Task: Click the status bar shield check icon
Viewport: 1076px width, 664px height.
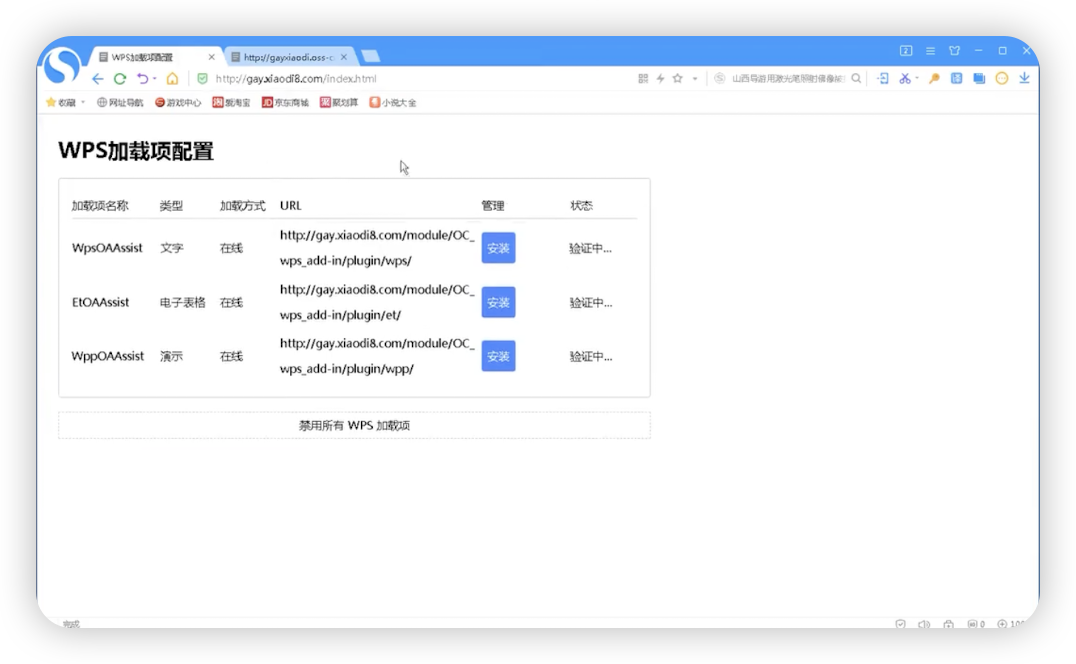Action: [x=900, y=624]
